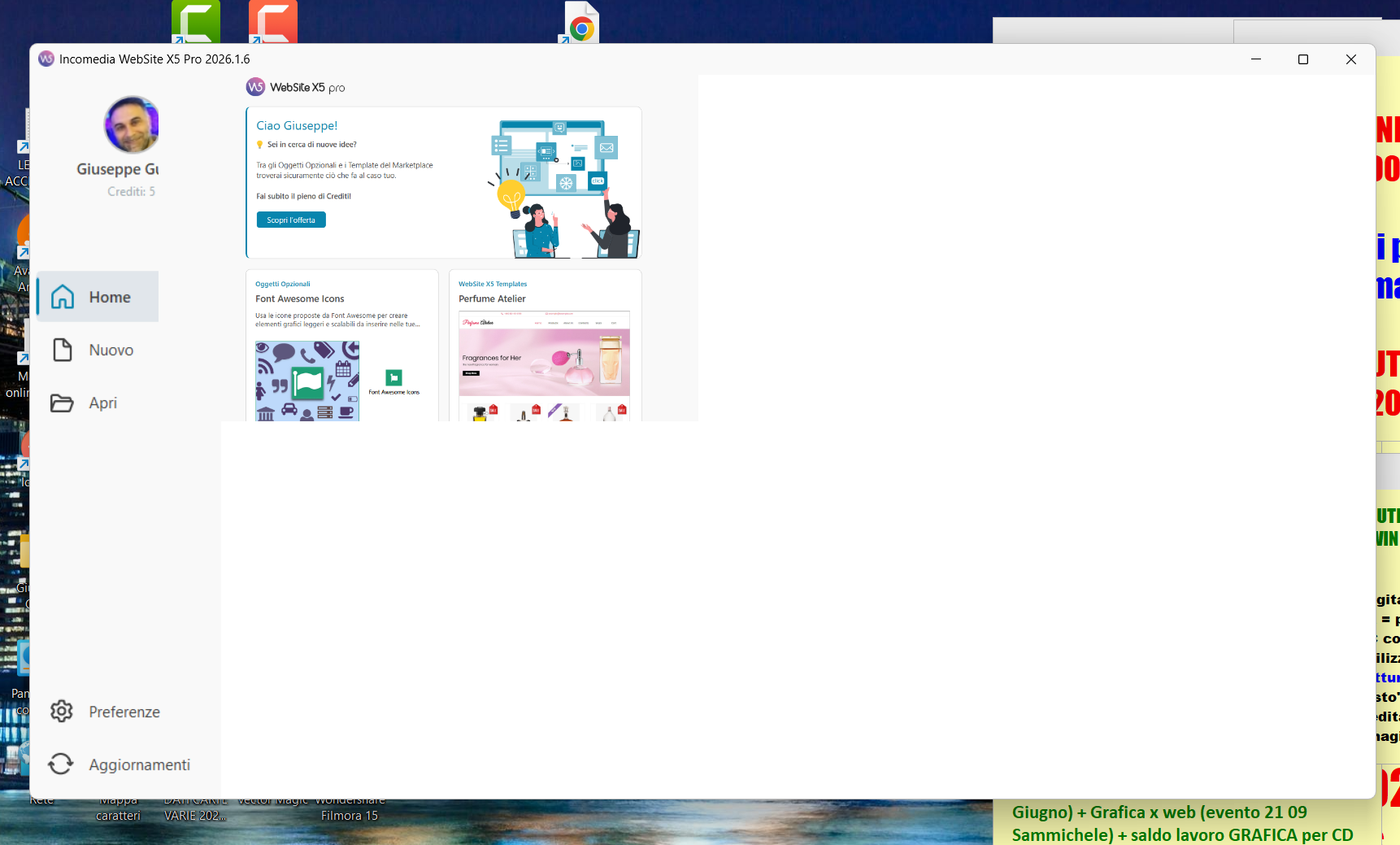Click the Apri open folder icon
This screenshot has width=1400, height=845.
coord(62,403)
